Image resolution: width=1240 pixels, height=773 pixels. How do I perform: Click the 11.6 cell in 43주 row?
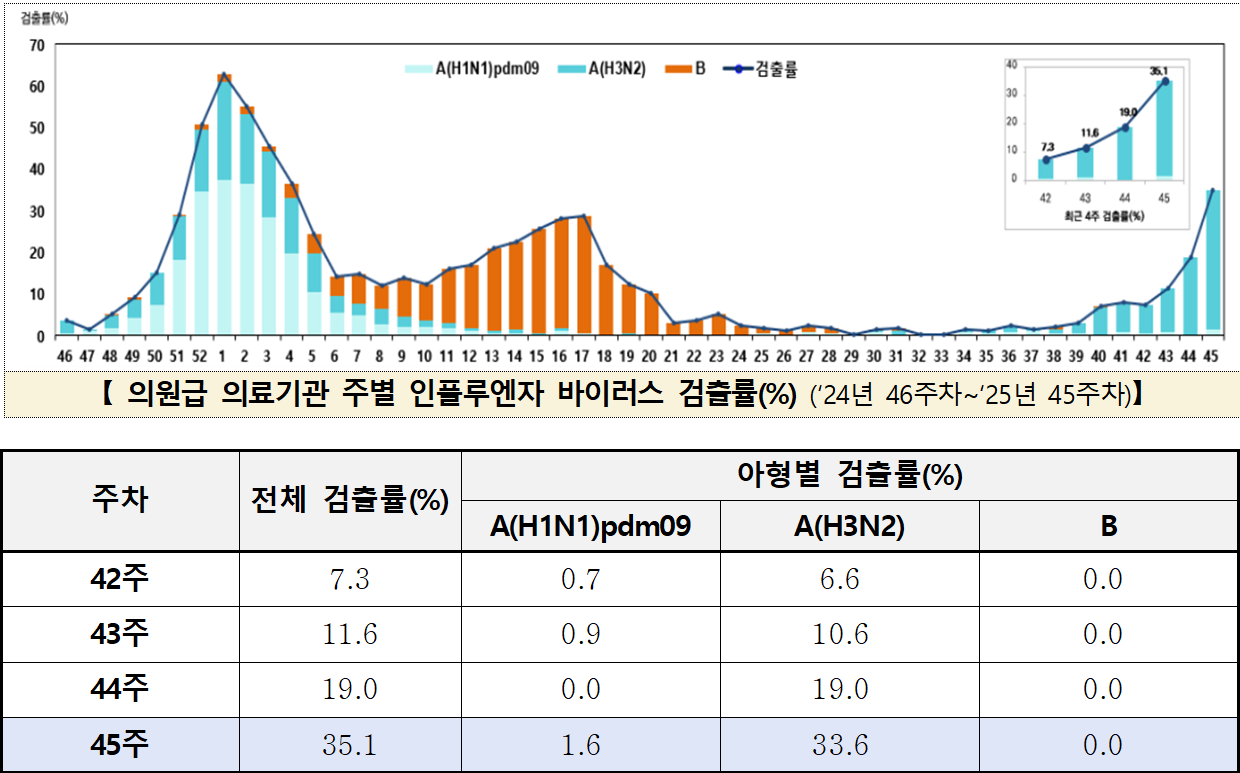[350, 634]
